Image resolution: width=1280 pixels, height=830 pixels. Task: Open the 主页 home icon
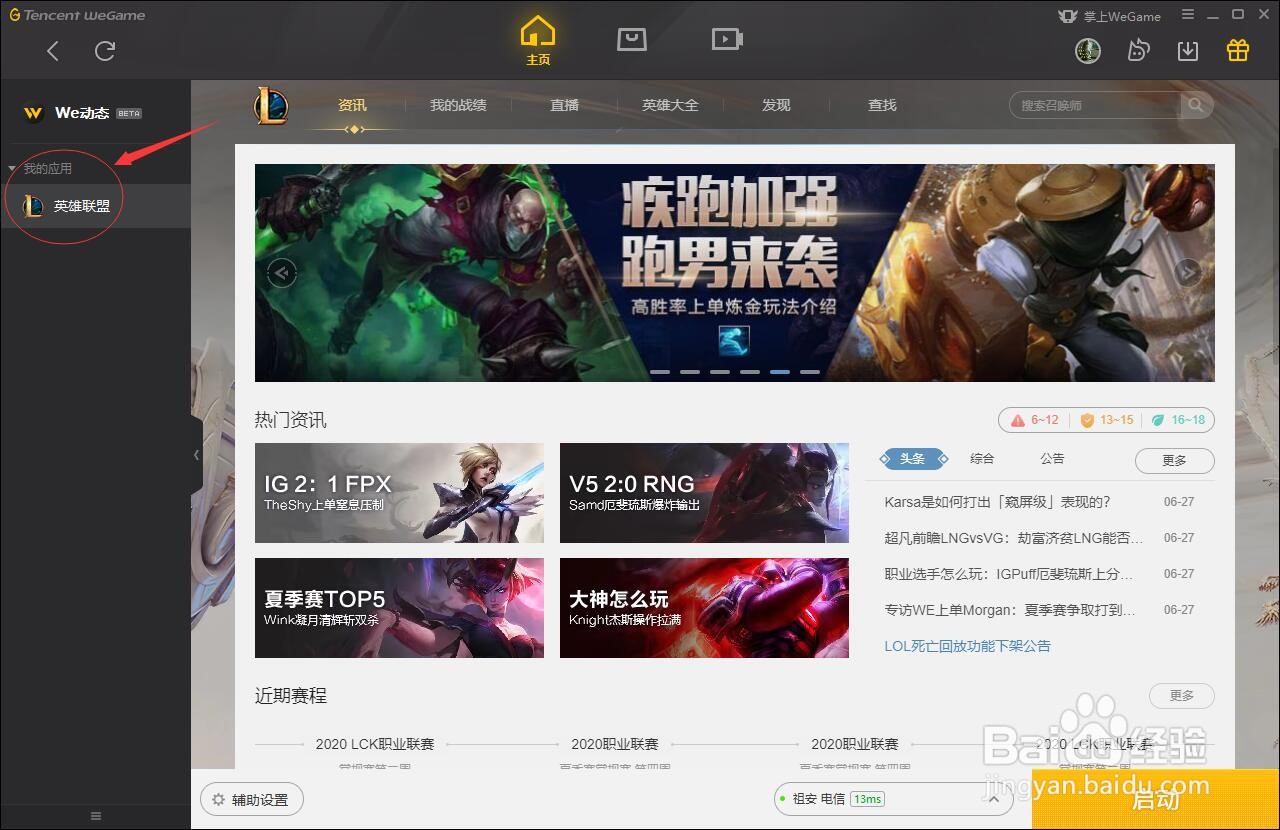click(538, 40)
